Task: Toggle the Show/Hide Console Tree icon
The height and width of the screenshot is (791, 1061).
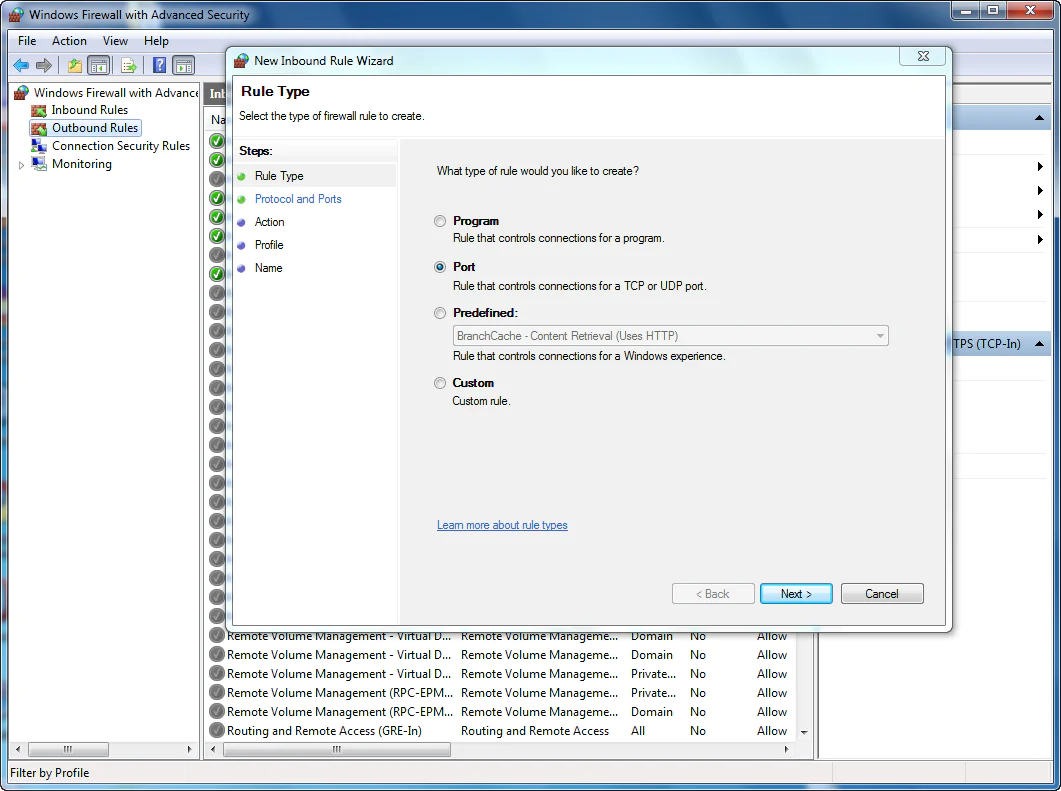Action: [x=99, y=66]
